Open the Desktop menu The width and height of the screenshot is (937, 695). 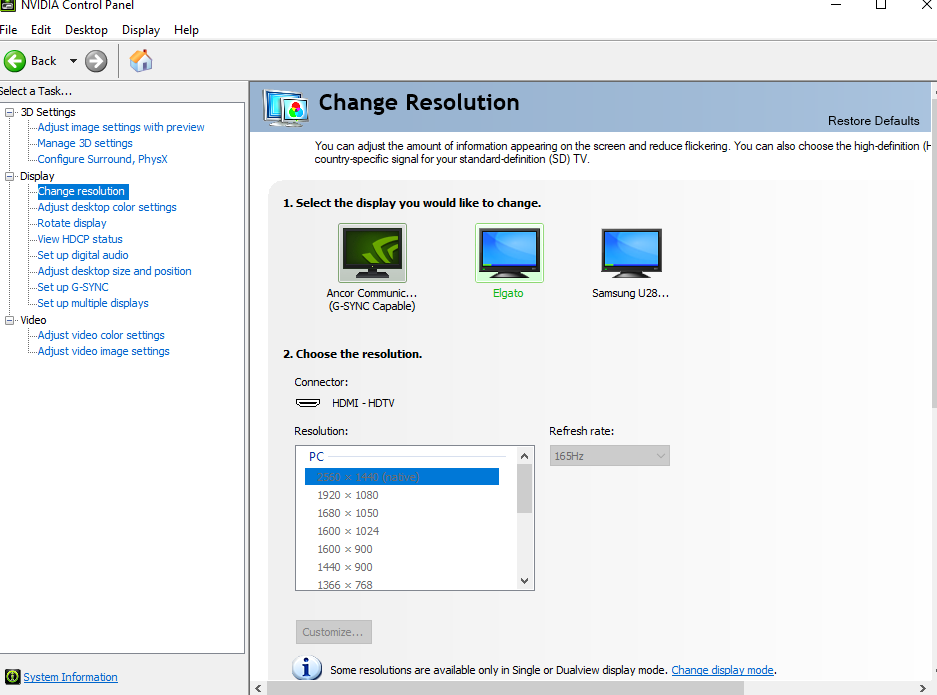tap(86, 30)
